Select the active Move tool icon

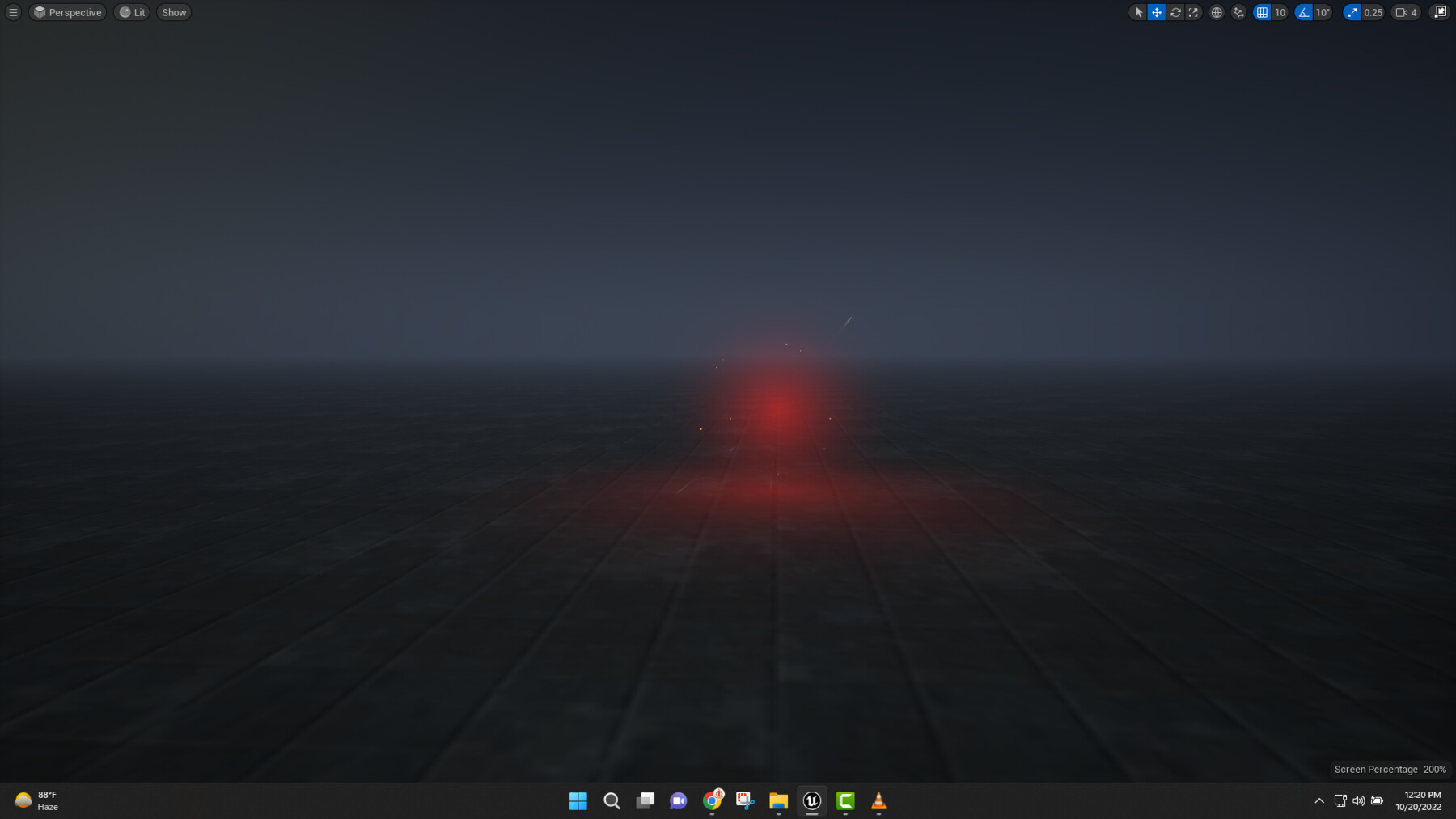tap(1157, 12)
